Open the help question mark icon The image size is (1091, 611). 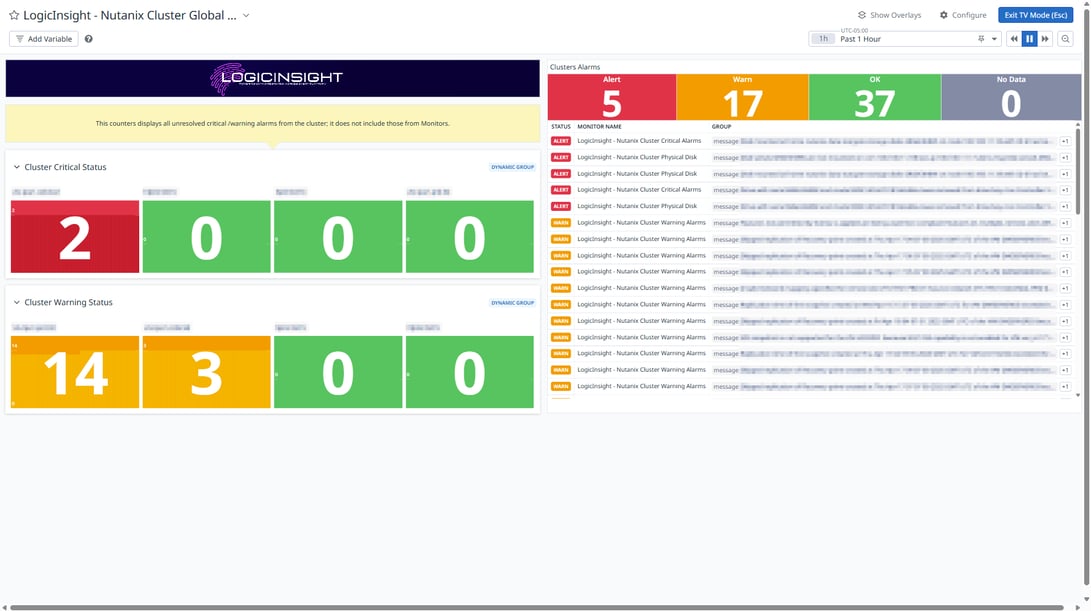click(x=88, y=39)
